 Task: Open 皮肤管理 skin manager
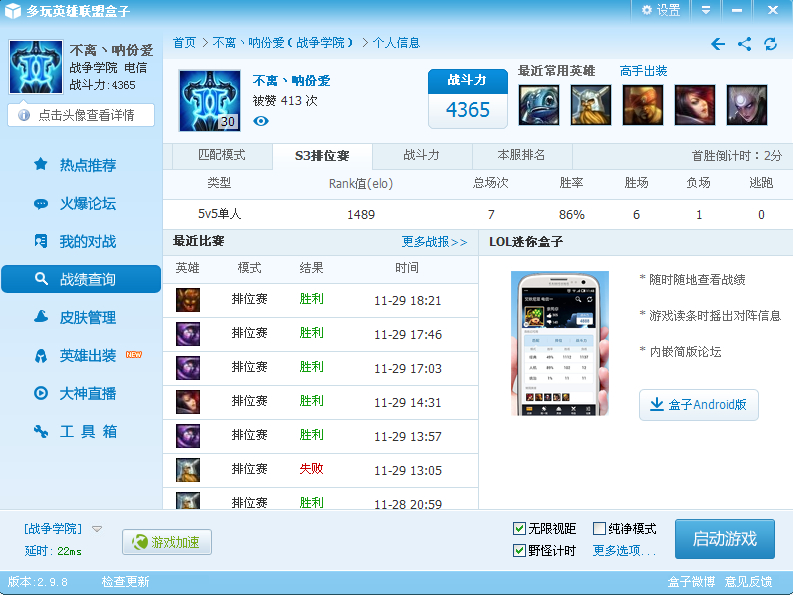coord(87,317)
